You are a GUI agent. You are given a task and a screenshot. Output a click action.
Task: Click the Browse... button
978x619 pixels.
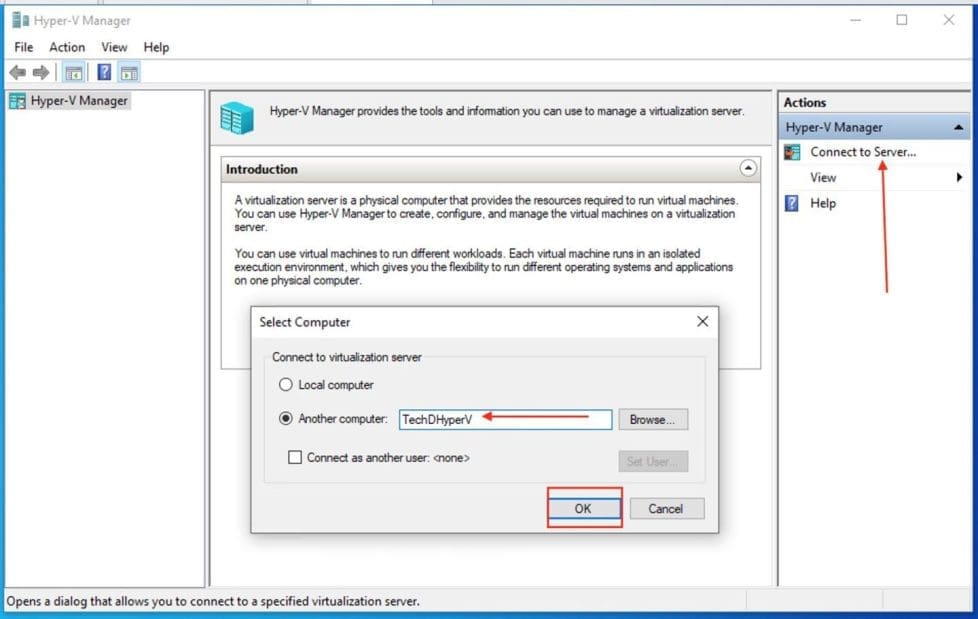click(652, 420)
